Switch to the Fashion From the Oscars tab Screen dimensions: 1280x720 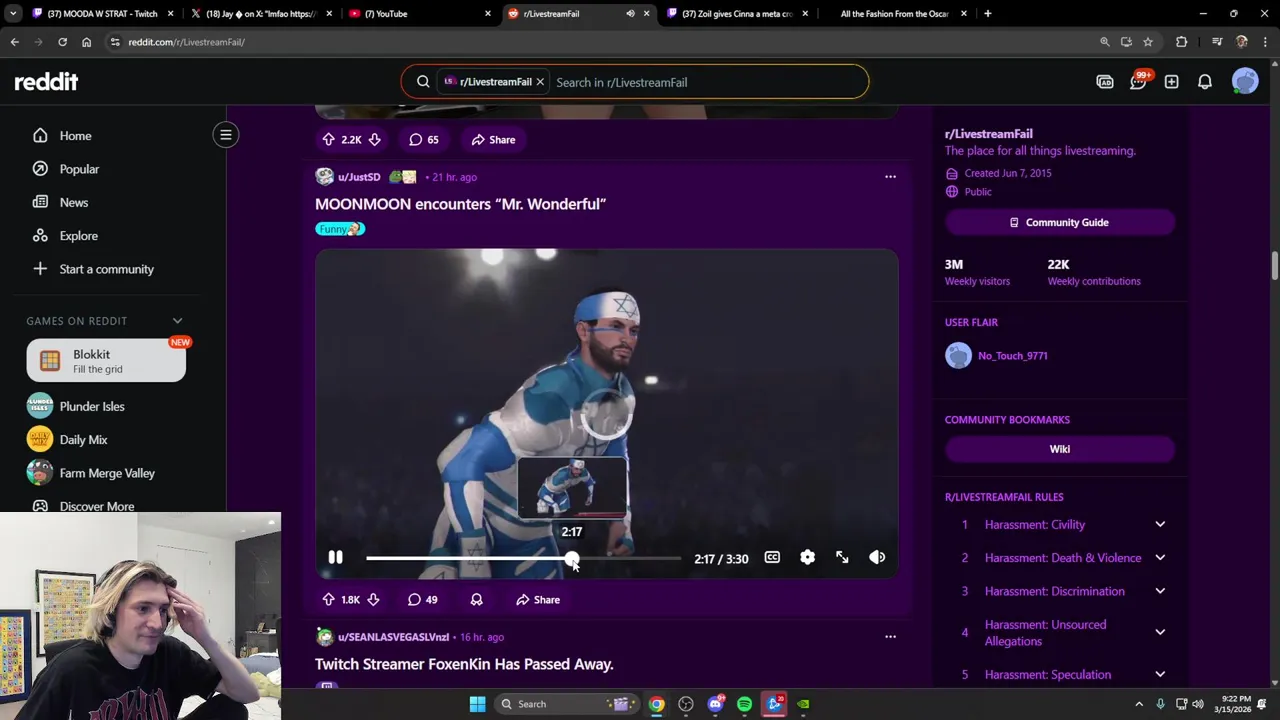pyautogui.click(x=896, y=14)
